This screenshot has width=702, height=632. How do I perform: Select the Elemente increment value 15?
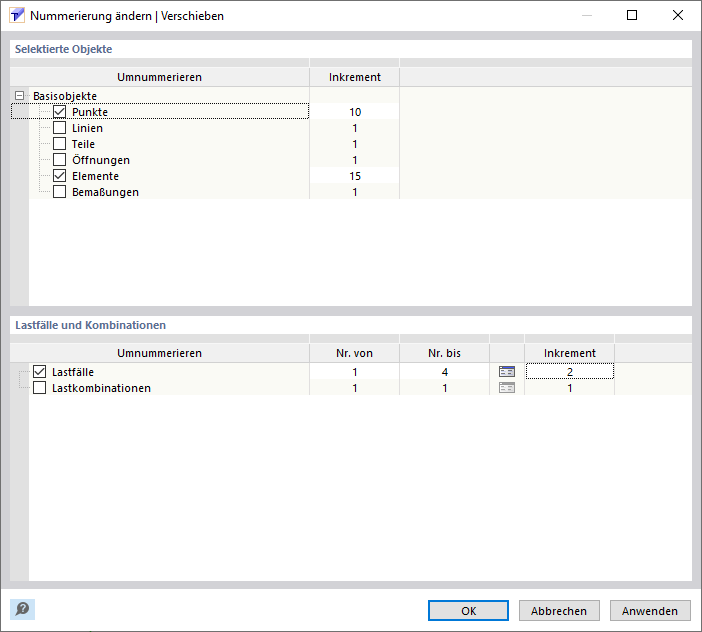tap(355, 176)
